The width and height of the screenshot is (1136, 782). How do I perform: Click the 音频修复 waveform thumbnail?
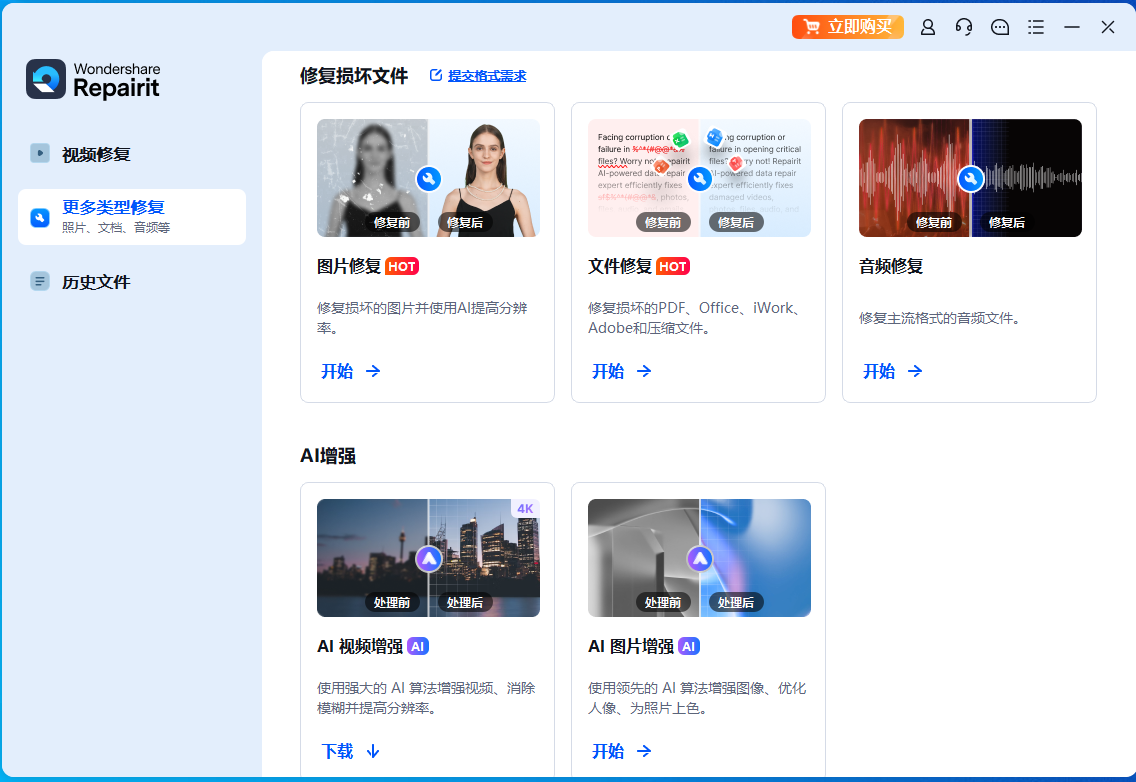click(x=970, y=178)
